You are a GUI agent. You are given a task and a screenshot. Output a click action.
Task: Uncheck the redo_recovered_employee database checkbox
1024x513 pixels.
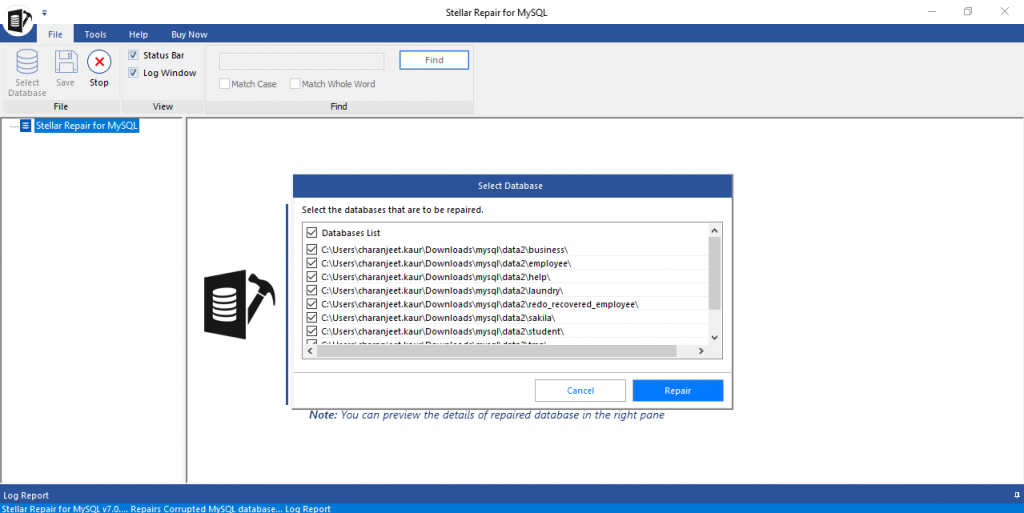click(312, 304)
